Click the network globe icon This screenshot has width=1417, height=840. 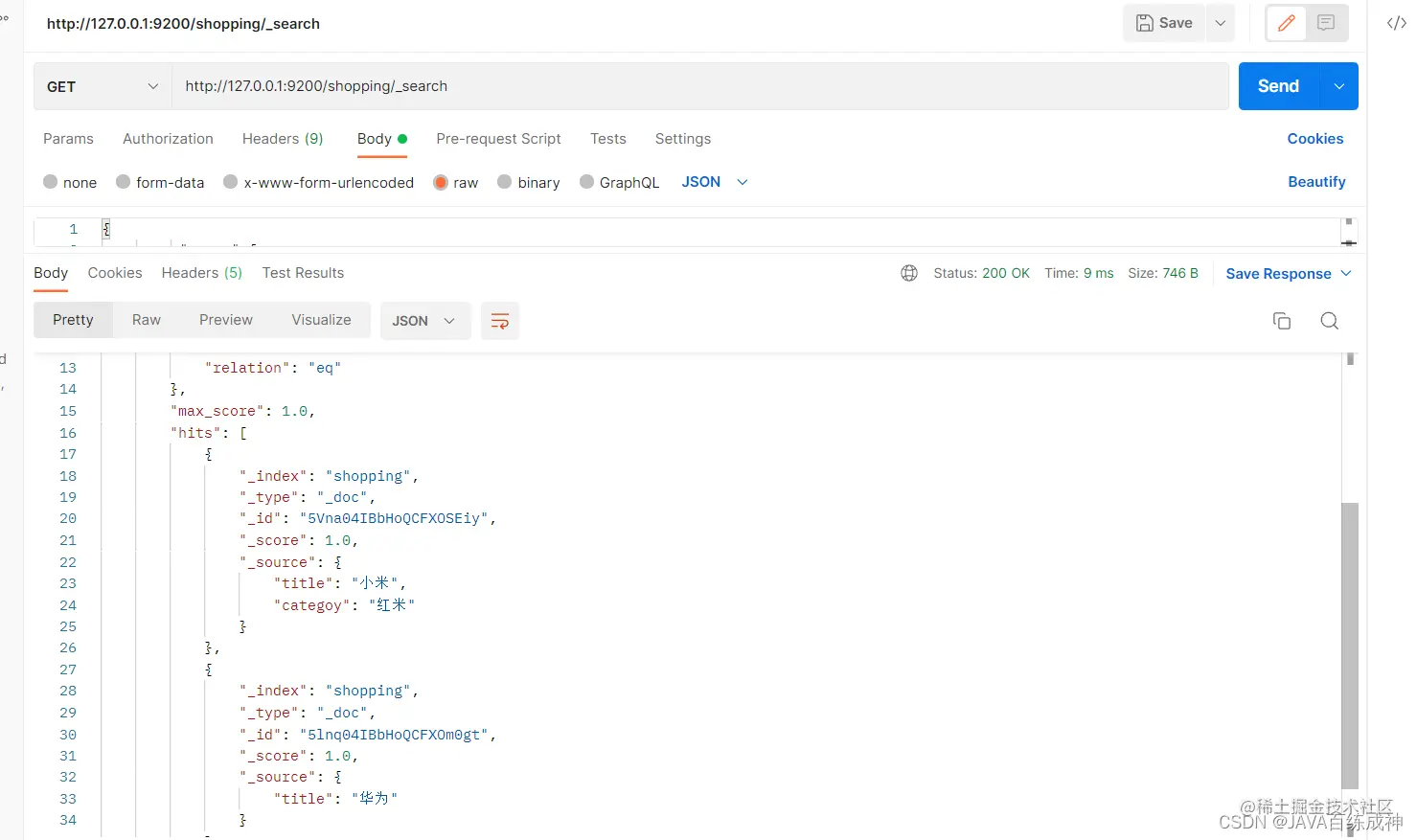(x=909, y=273)
